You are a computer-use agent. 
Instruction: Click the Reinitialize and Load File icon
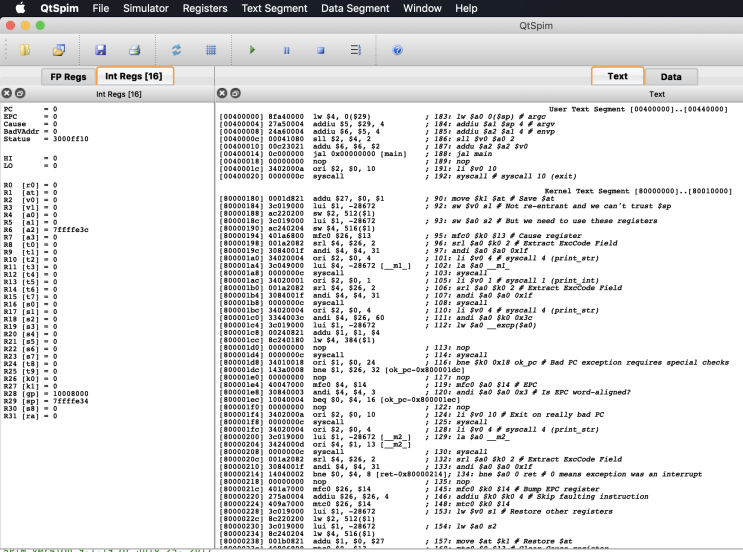click(58, 49)
